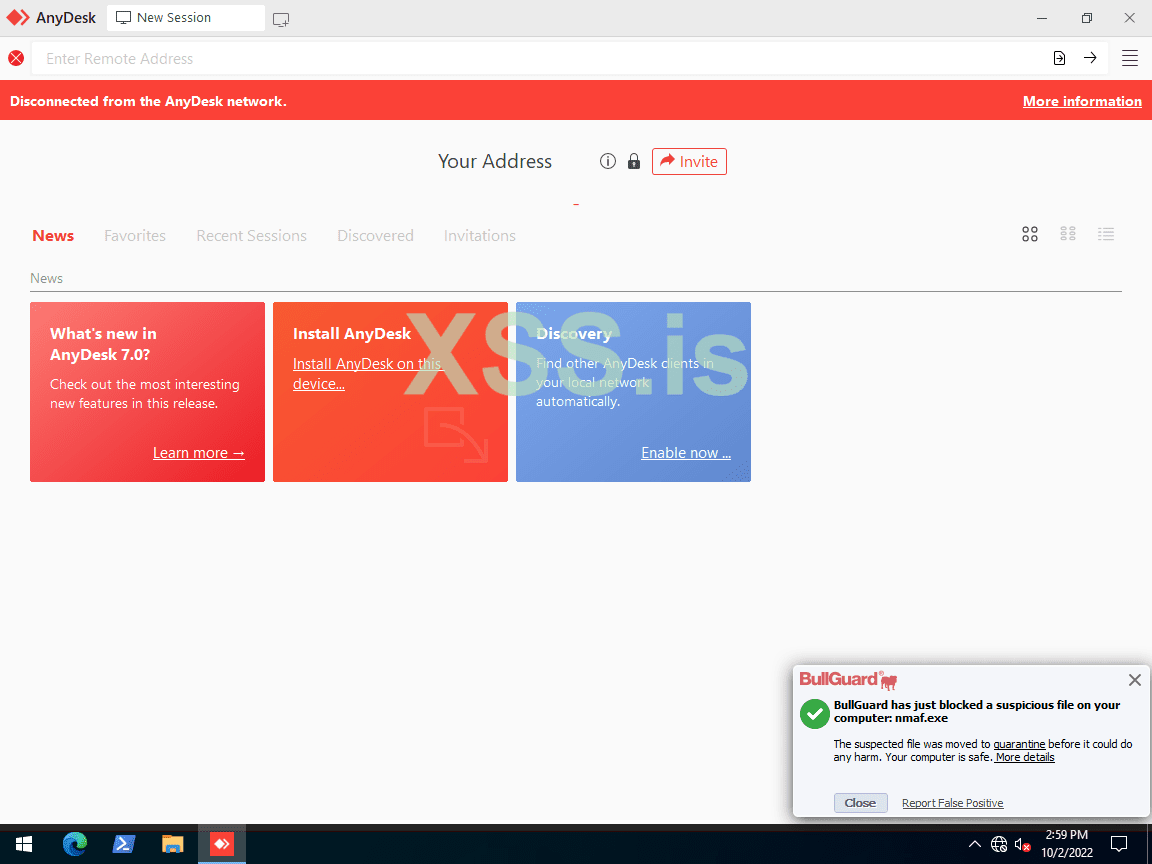Click the green checkmark in BullGuard popup

point(815,713)
